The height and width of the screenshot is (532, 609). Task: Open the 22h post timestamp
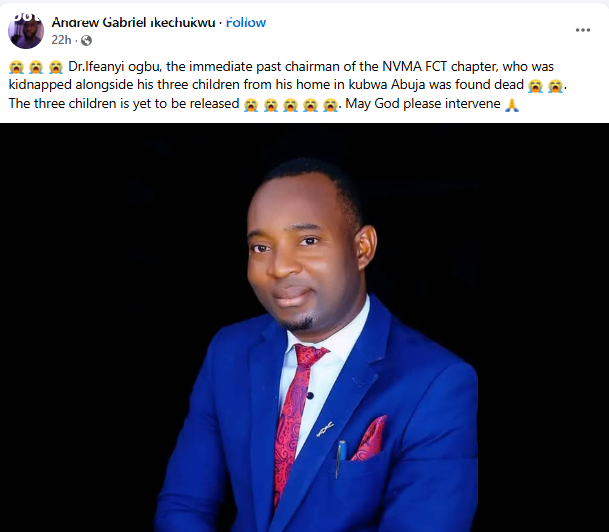tap(61, 40)
